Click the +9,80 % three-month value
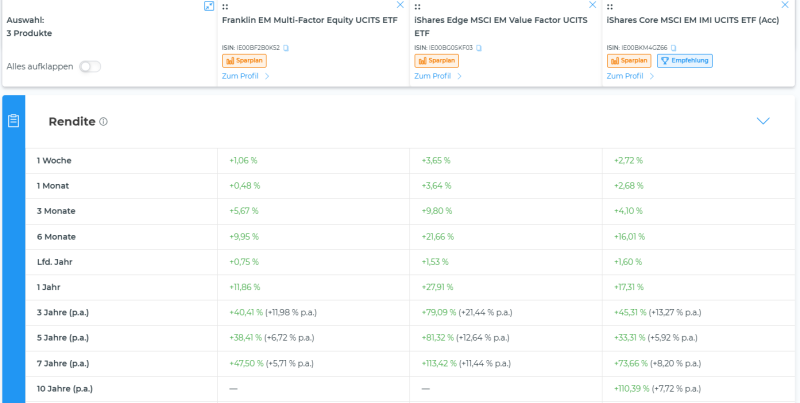Screen dimensions: 800x403 click(x=436, y=211)
